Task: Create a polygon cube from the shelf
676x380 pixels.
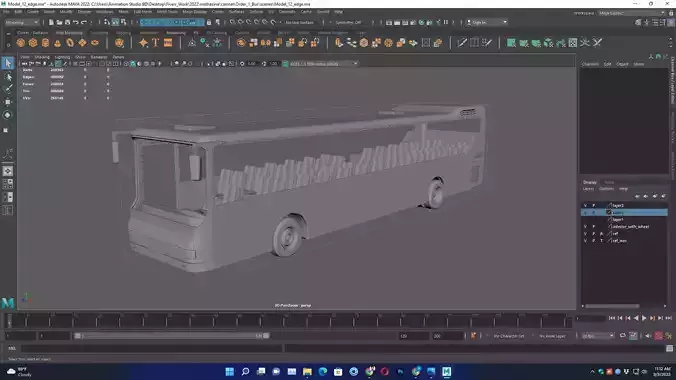Action: coord(33,43)
